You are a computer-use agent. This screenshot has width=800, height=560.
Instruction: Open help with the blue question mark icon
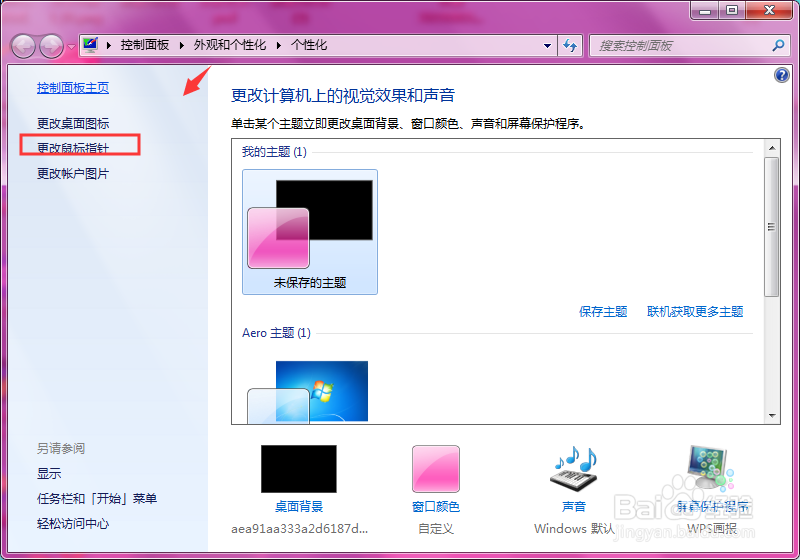[x=781, y=75]
